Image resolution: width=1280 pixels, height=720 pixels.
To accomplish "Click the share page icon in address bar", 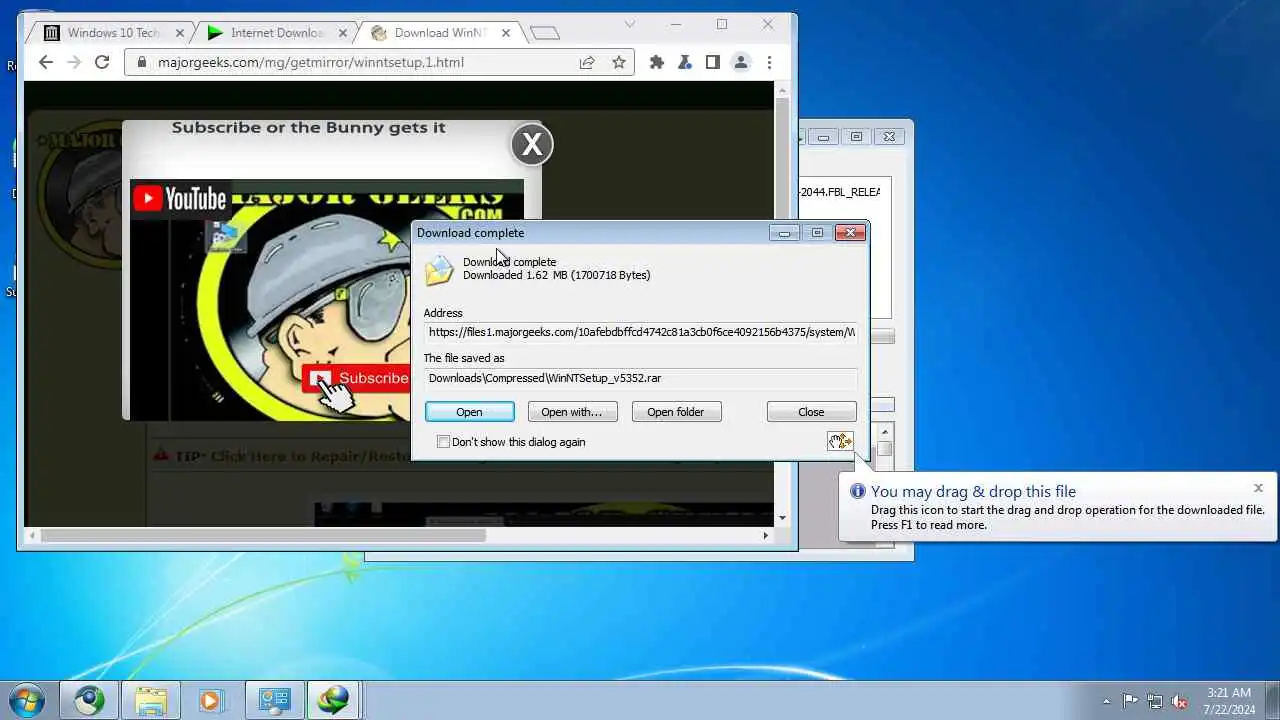I will 587,62.
